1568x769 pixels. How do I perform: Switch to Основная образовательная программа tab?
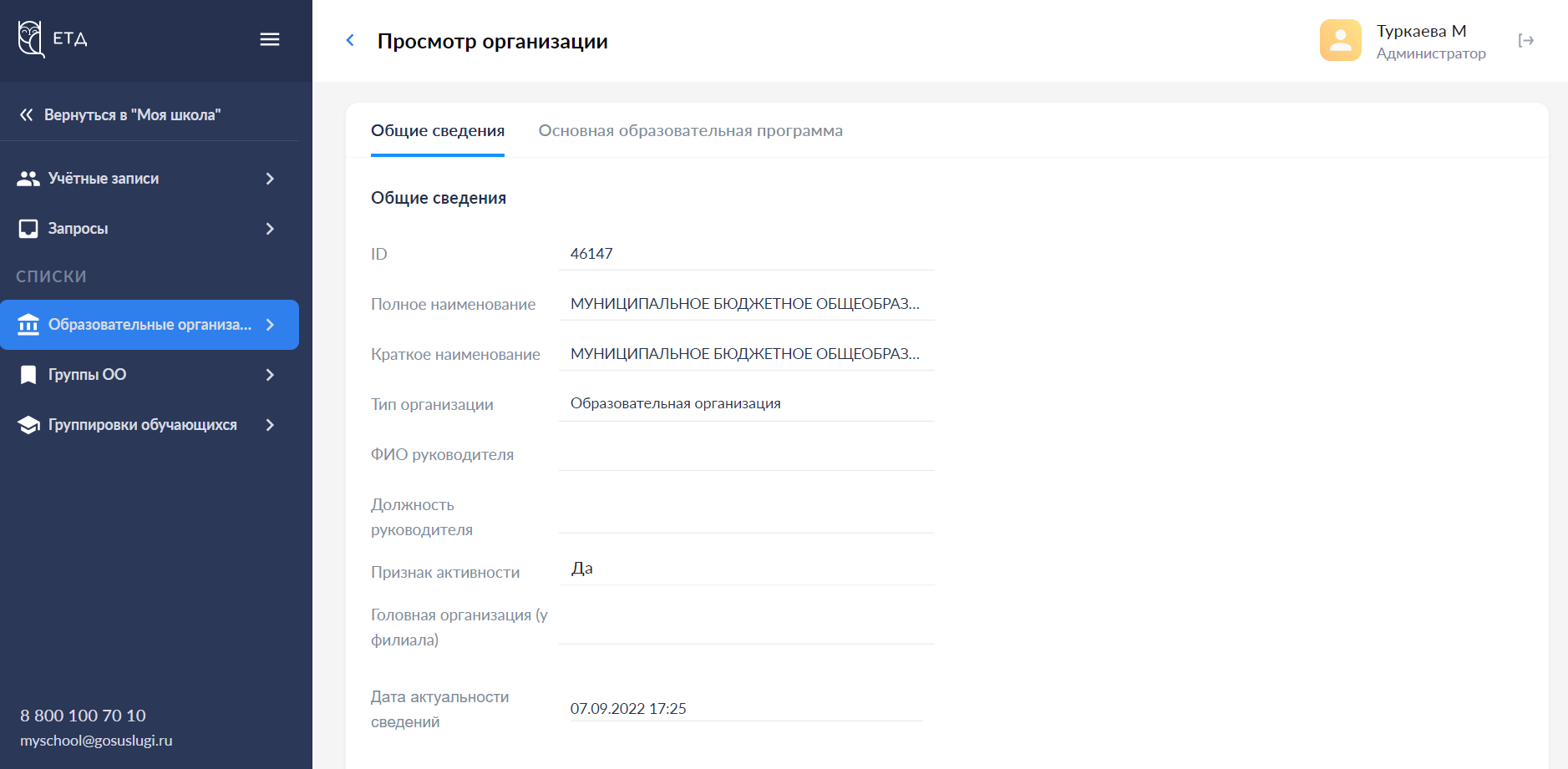(x=690, y=131)
